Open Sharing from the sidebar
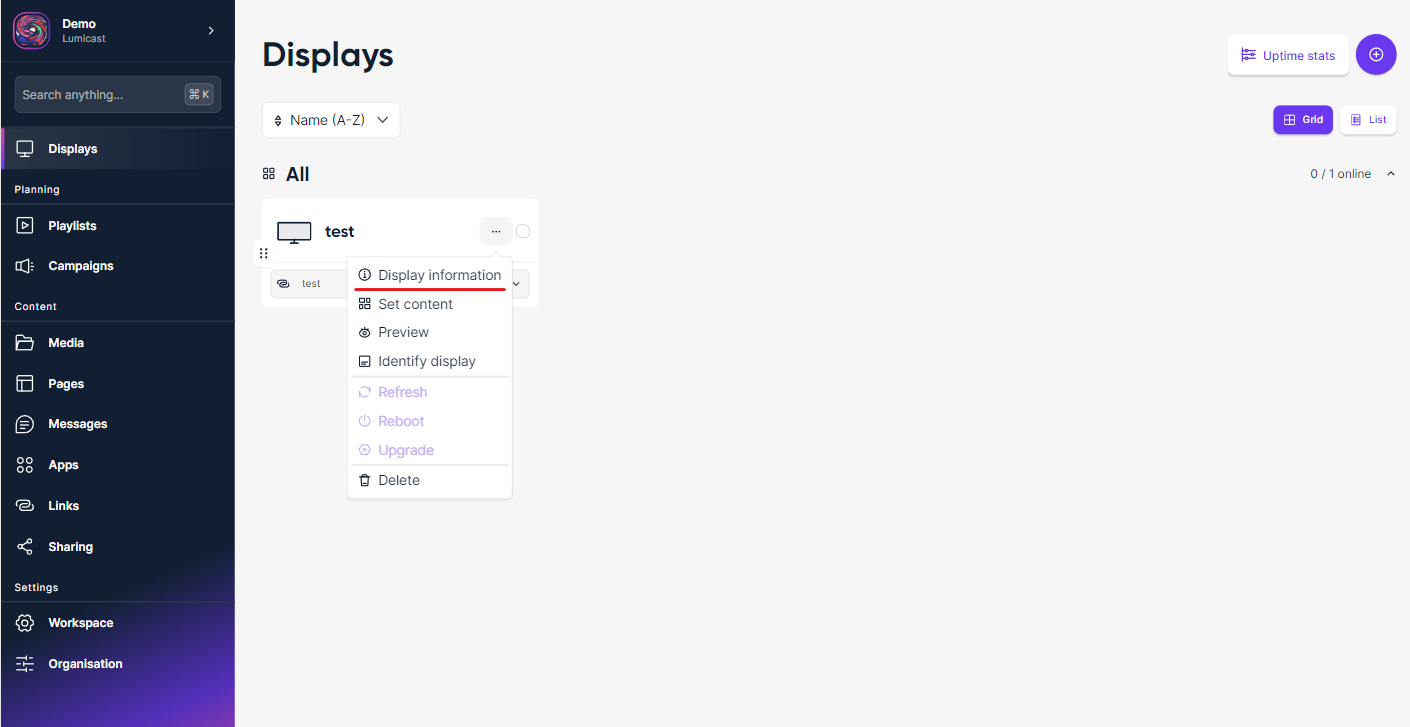The width and height of the screenshot is (1410, 727). click(70, 547)
